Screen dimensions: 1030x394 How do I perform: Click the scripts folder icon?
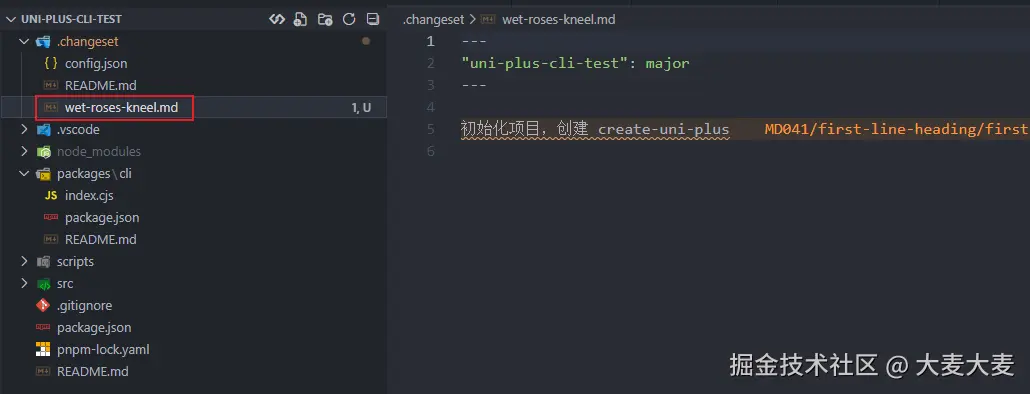tap(43, 262)
